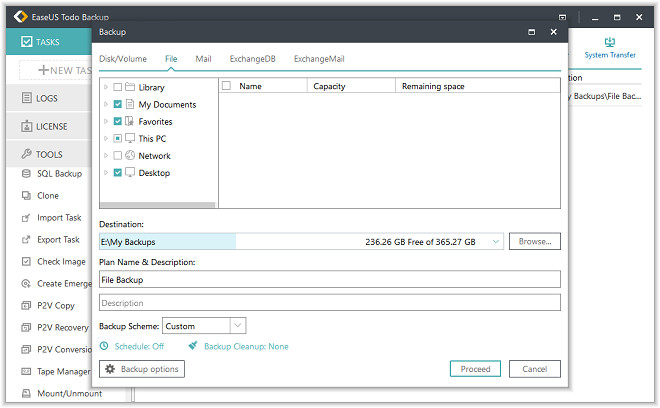Screen dimensions: 660x408
Task: Switch to the Mail tab
Action: (203, 59)
